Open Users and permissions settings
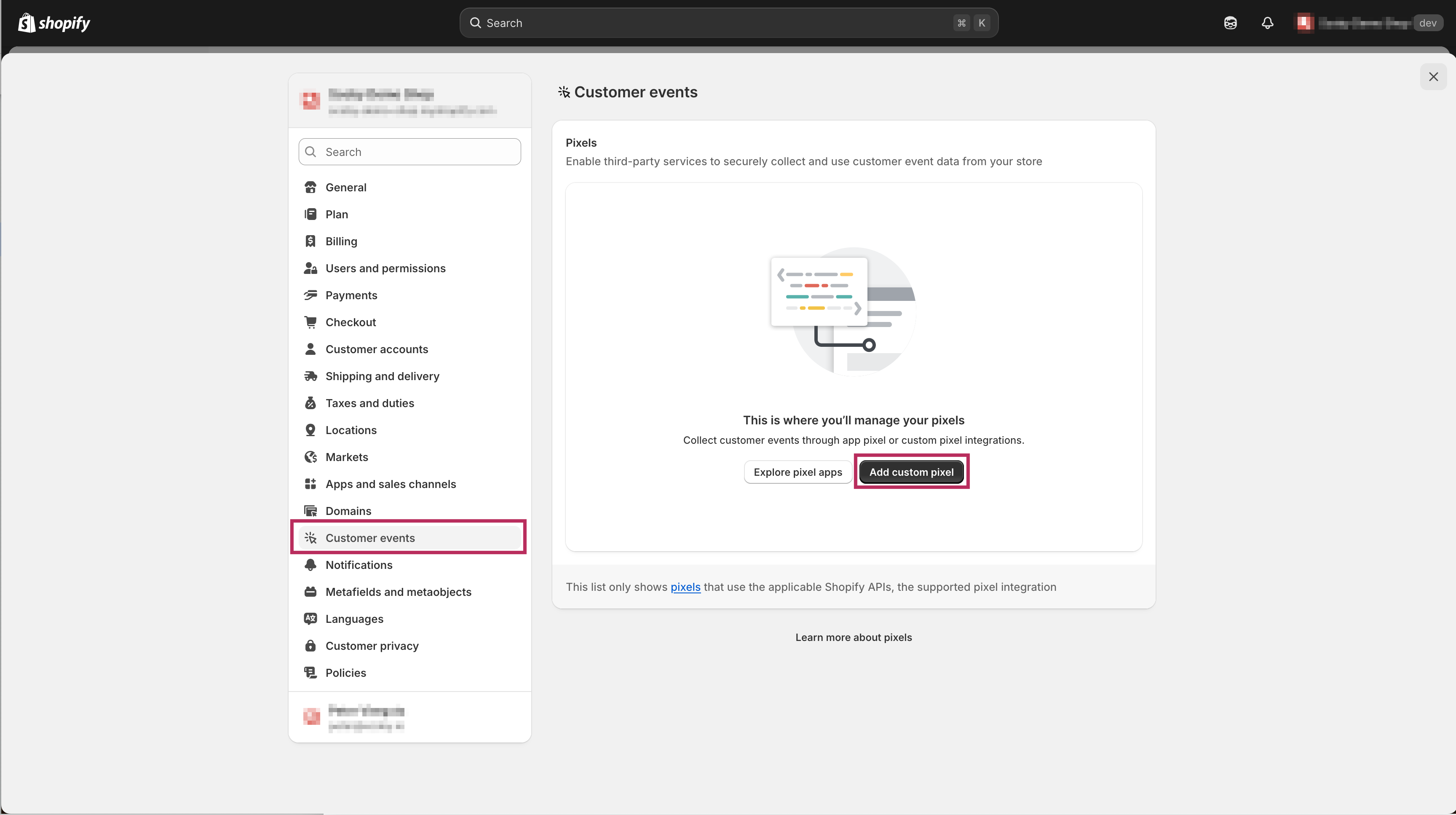Viewport: 1456px width, 815px height. tap(385, 268)
